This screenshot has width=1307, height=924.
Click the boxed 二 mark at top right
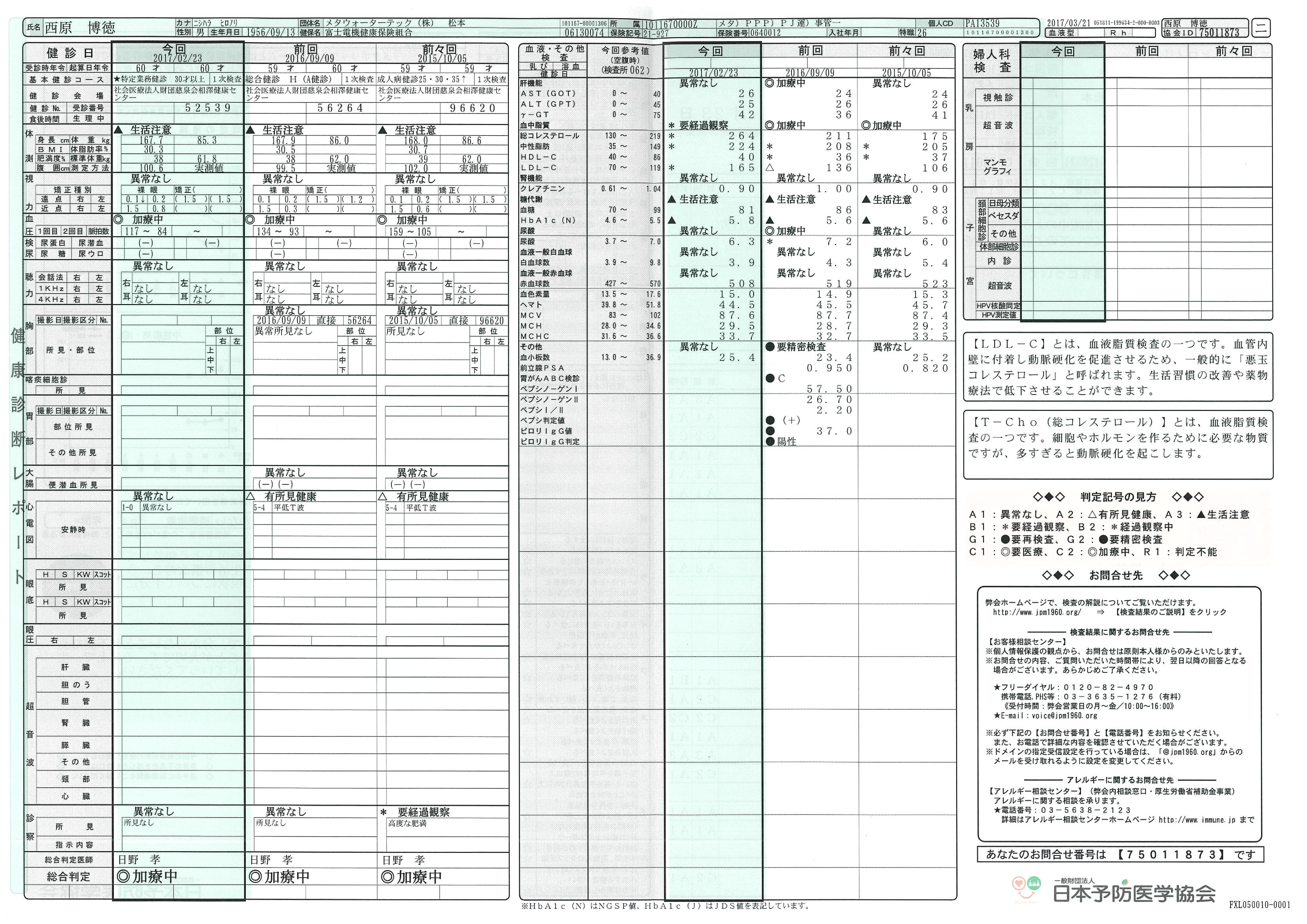[x=1261, y=28]
